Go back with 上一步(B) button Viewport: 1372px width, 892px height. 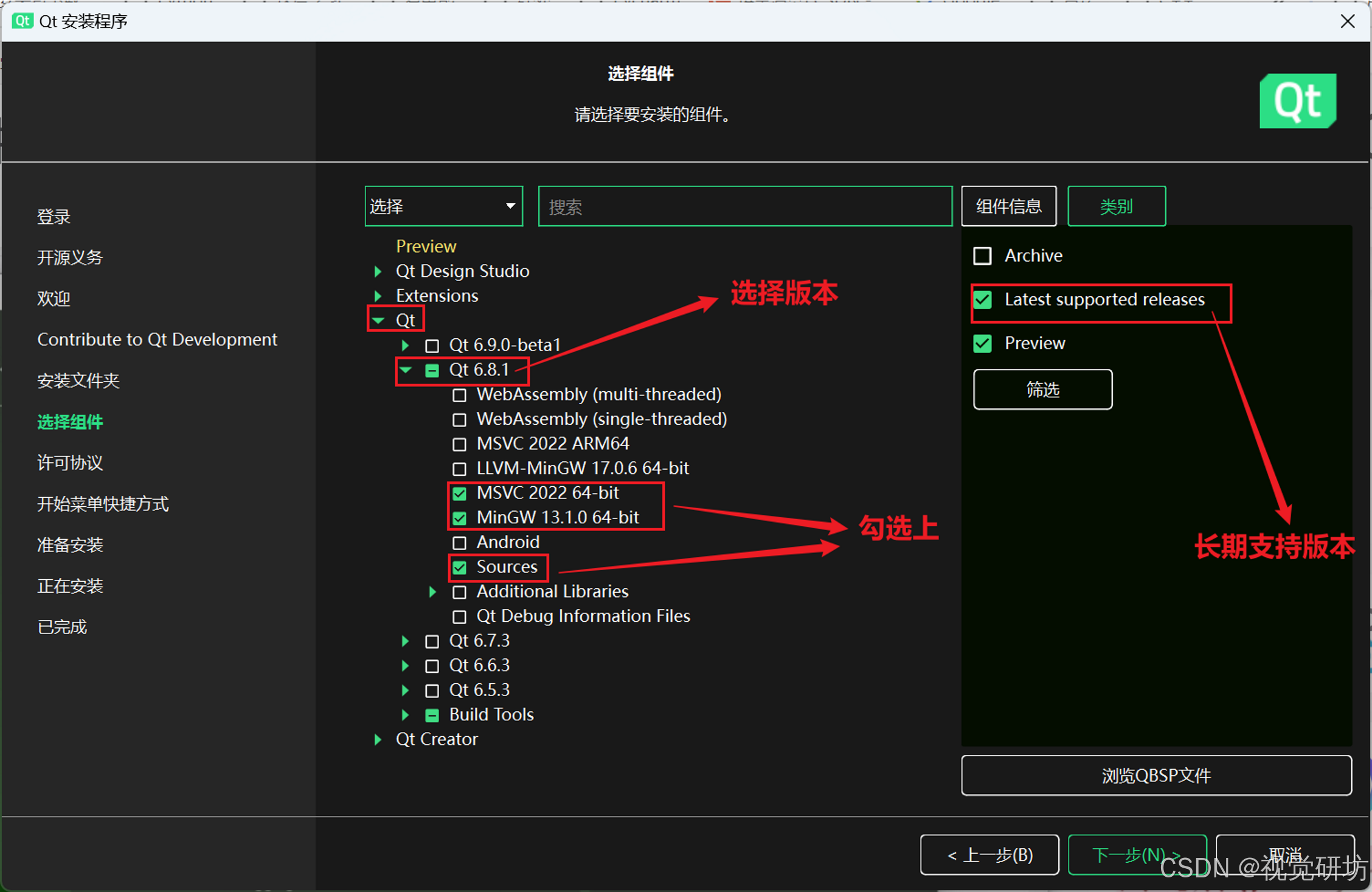coord(989,855)
